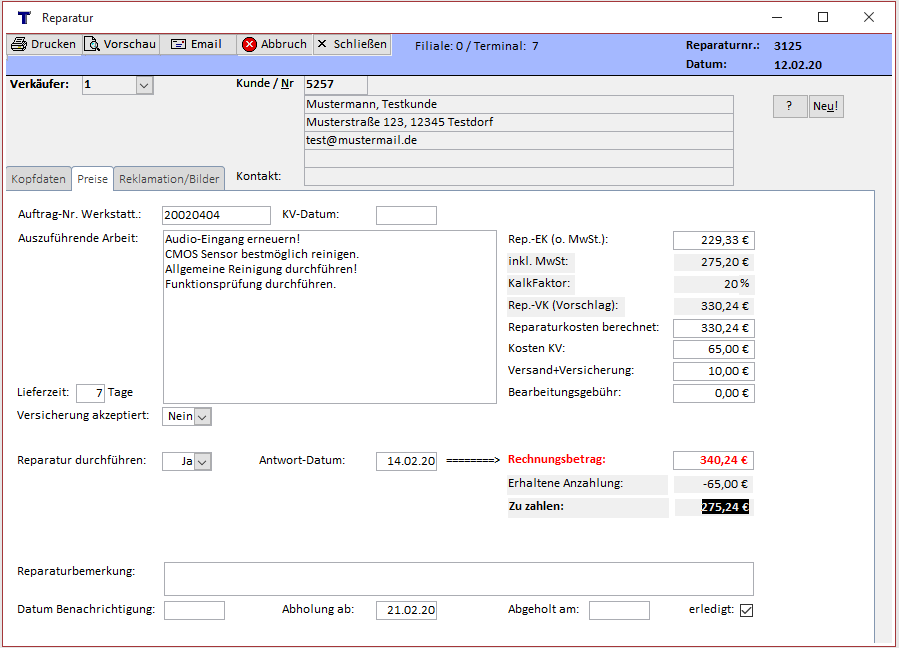Click the printer icon on Drucken
Viewport: 899px width, 648px height.
(x=19, y=44)
